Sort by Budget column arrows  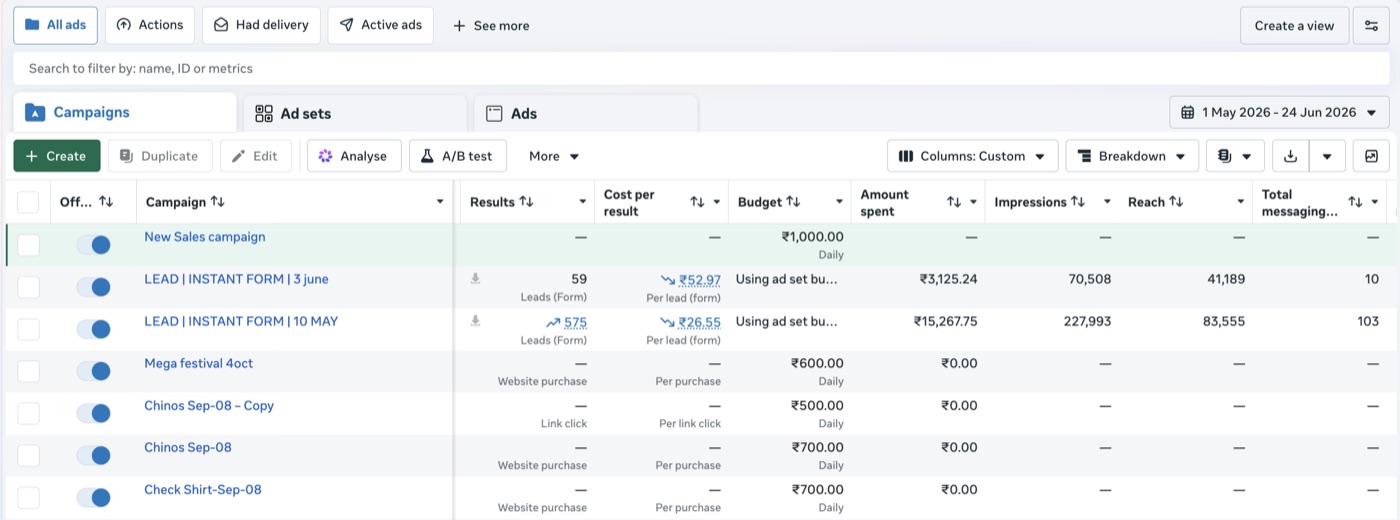(793, 202)
